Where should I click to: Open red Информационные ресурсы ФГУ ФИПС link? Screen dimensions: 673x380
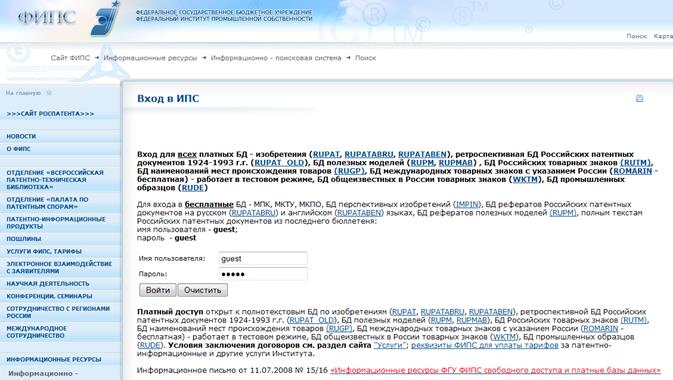tap(495, 370)
